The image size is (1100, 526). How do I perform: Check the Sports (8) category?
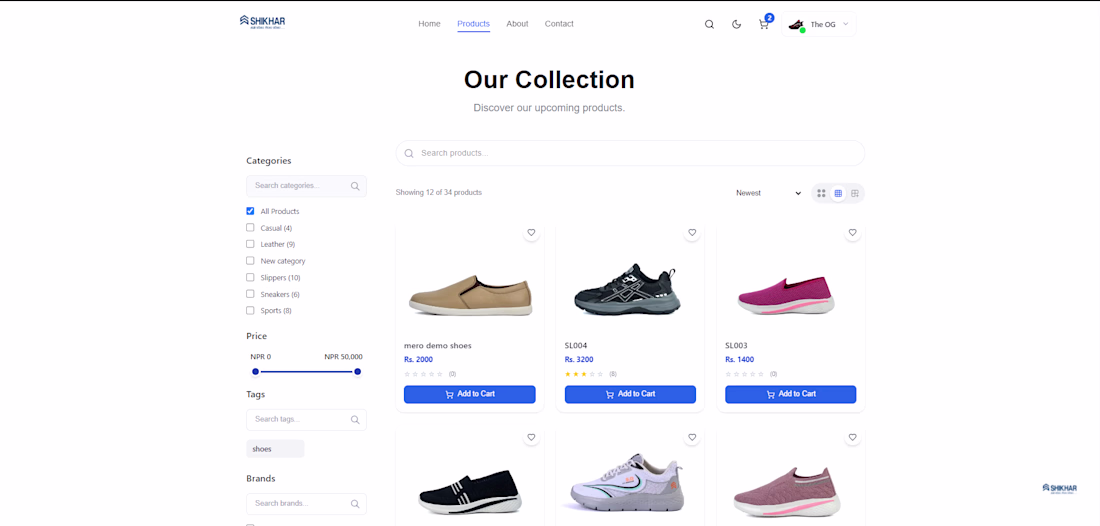point(250,311)
